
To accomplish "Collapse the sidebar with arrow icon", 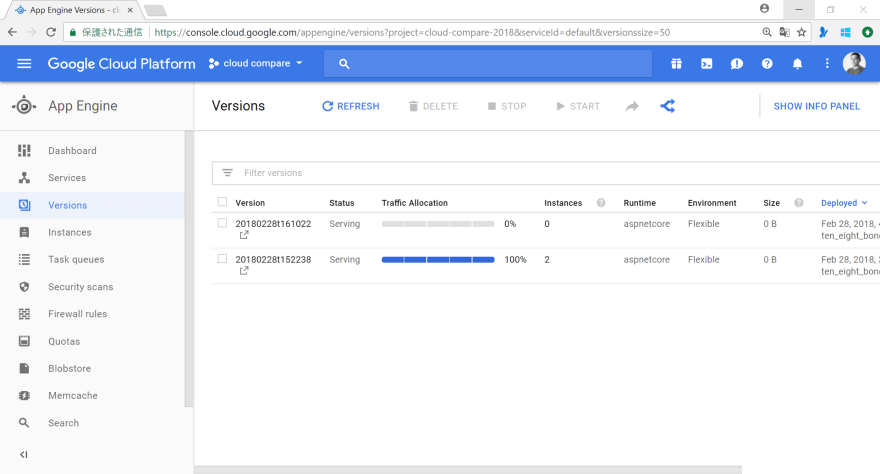I will (x=24, y=454).
